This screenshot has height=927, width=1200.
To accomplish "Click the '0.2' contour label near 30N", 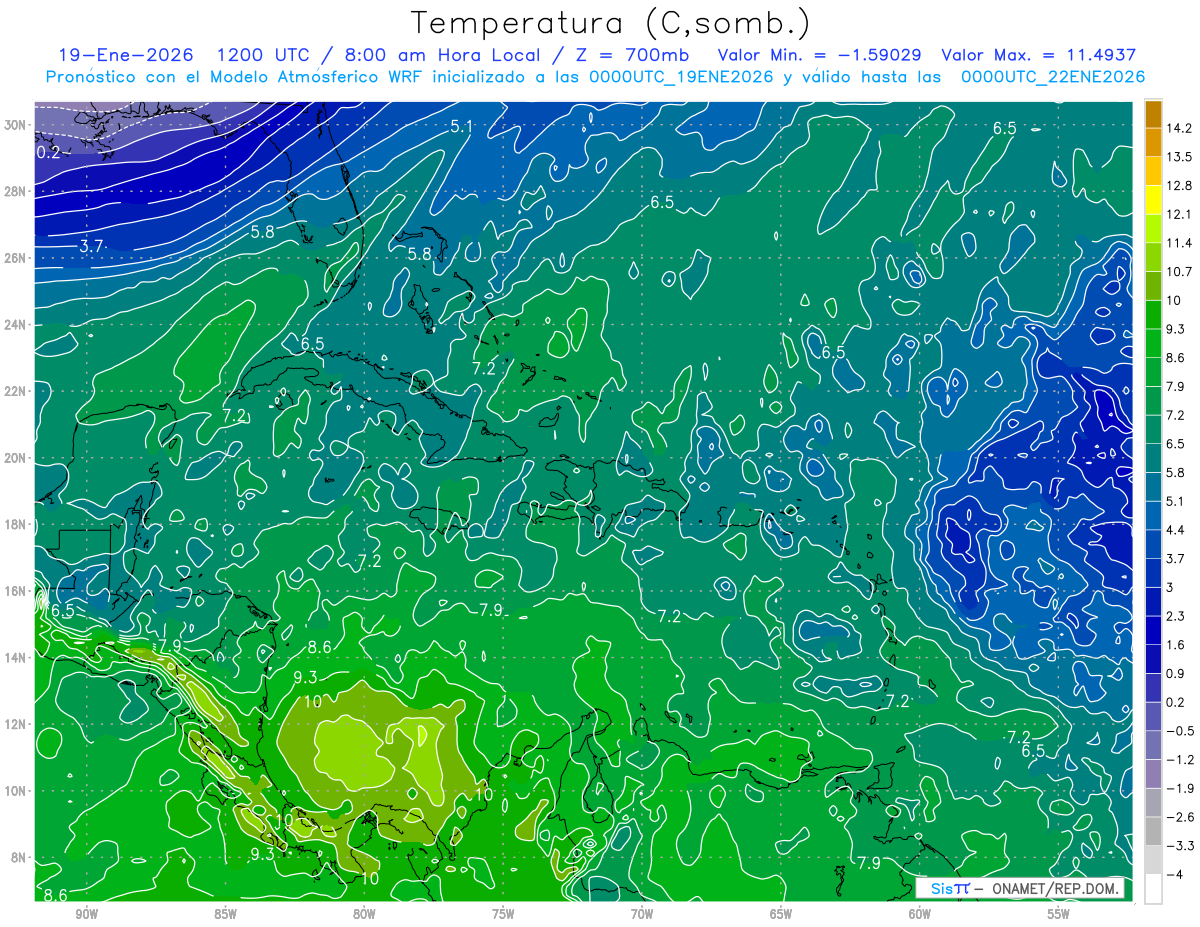I will pyautogui.click(x=48, y=152).
